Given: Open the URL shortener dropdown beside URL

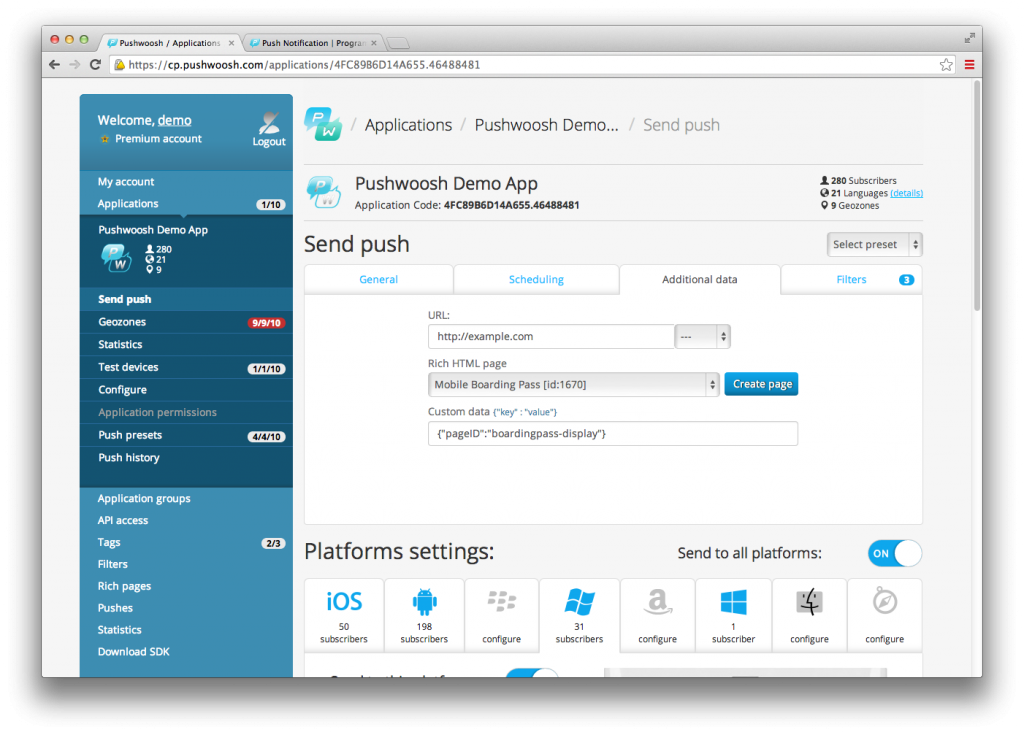Looking at the screenshot, I should (x=703, y=336).
